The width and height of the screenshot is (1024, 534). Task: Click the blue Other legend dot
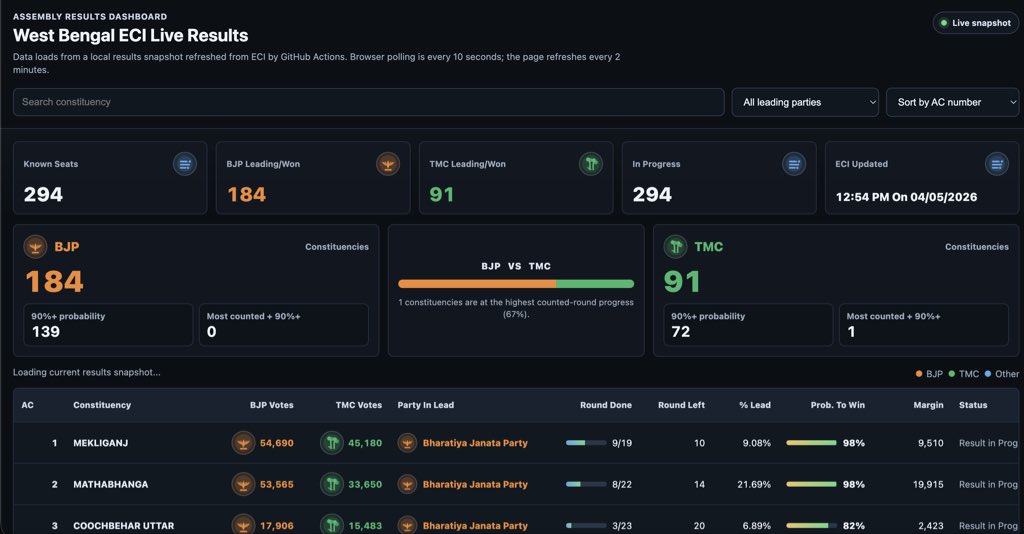pyautogui.click(x=987, y=374)
